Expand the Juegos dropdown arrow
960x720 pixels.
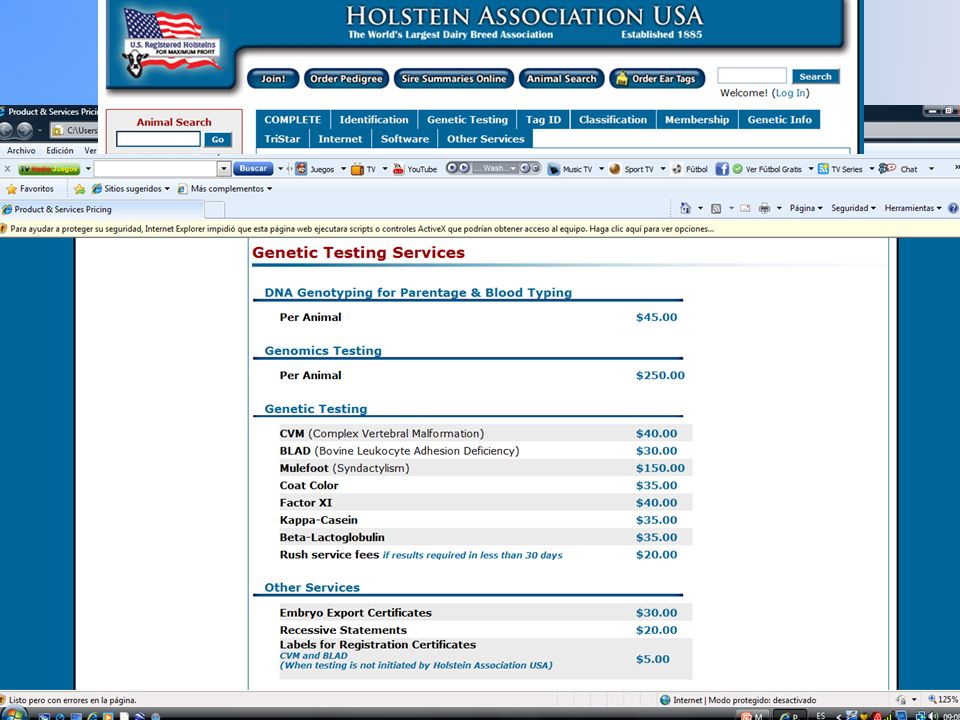[x=343, y=169]
